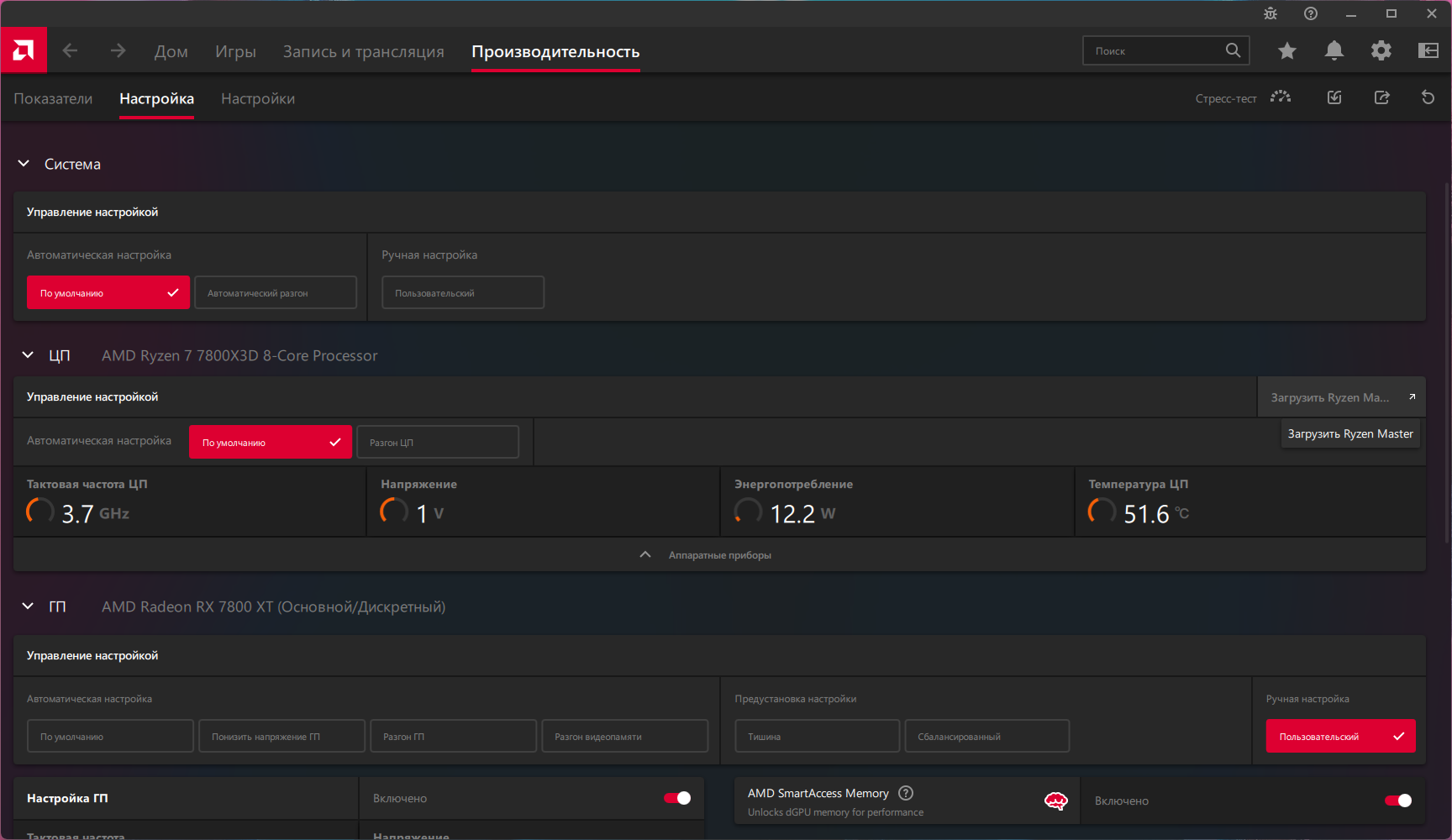Open the settings gear icon
1452x840 pixels.
tap(1381, 51)
